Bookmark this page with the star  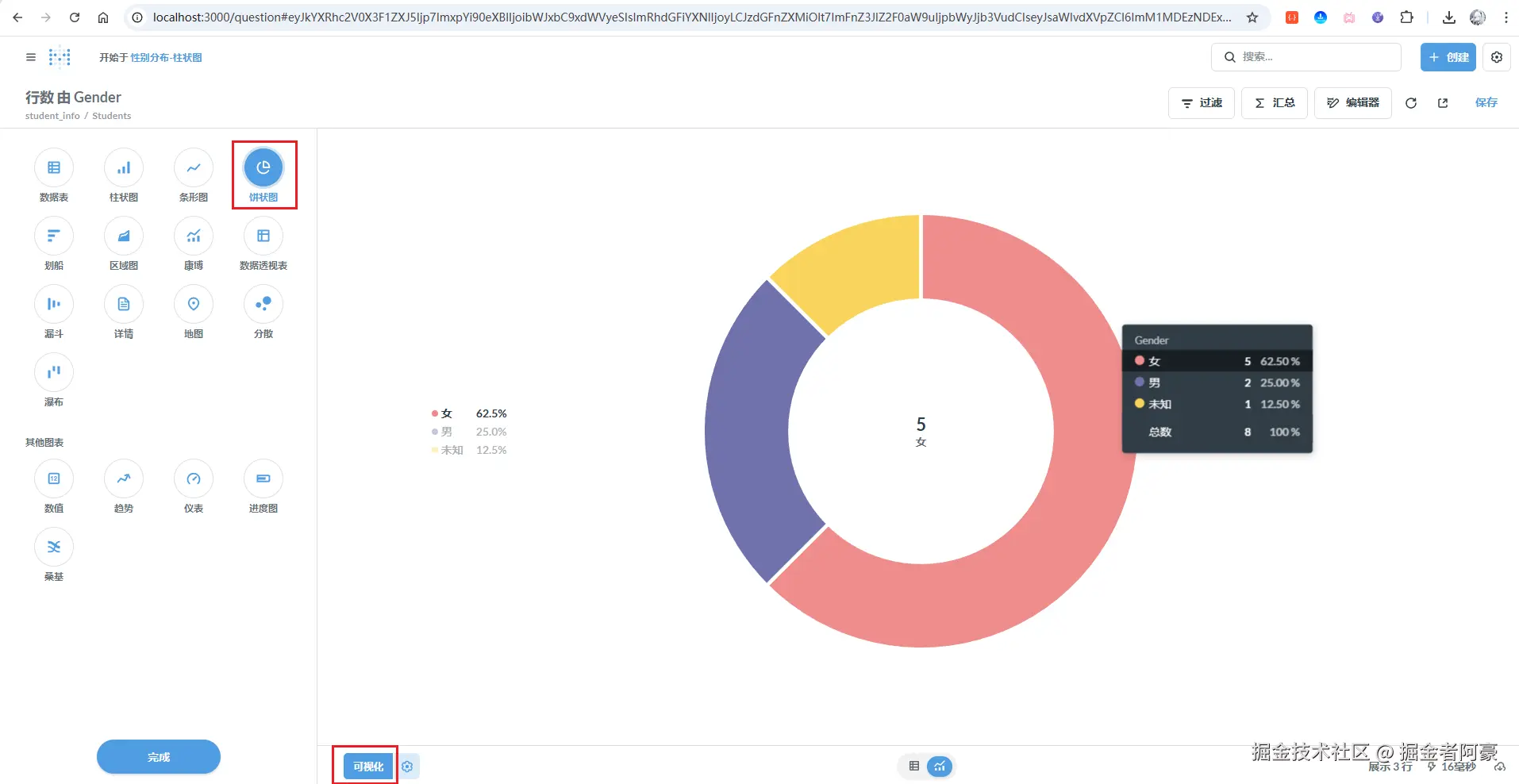(x=1252, y=17)
